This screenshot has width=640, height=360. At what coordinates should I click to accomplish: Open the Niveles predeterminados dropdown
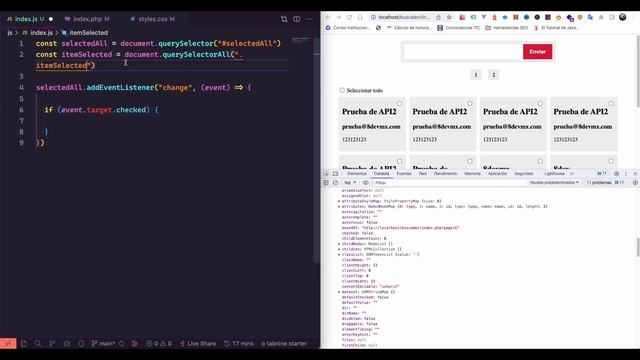tap(554, 183)
